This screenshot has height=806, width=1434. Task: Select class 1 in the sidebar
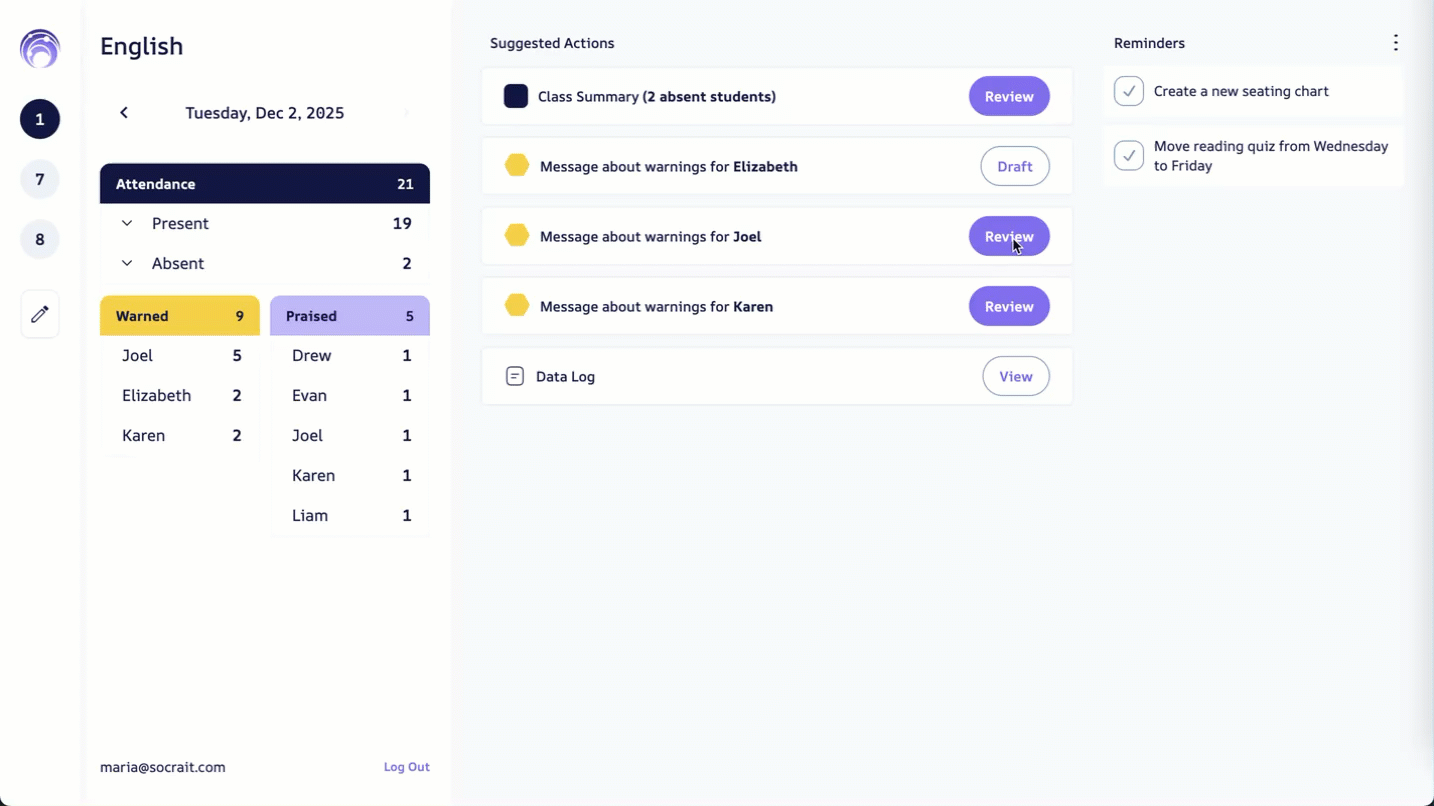(x=39, y=119)
